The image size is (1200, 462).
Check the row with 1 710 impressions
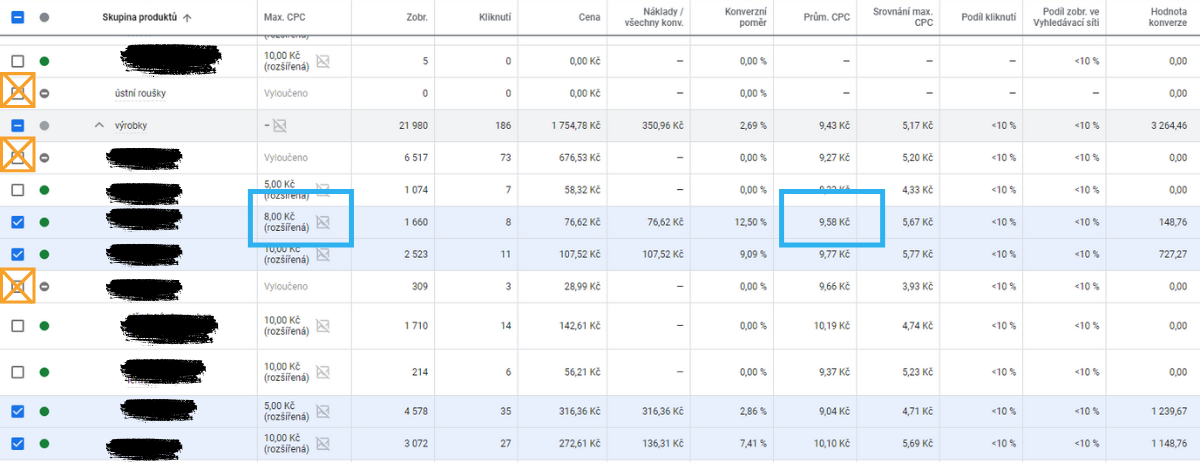coord(18,325)
